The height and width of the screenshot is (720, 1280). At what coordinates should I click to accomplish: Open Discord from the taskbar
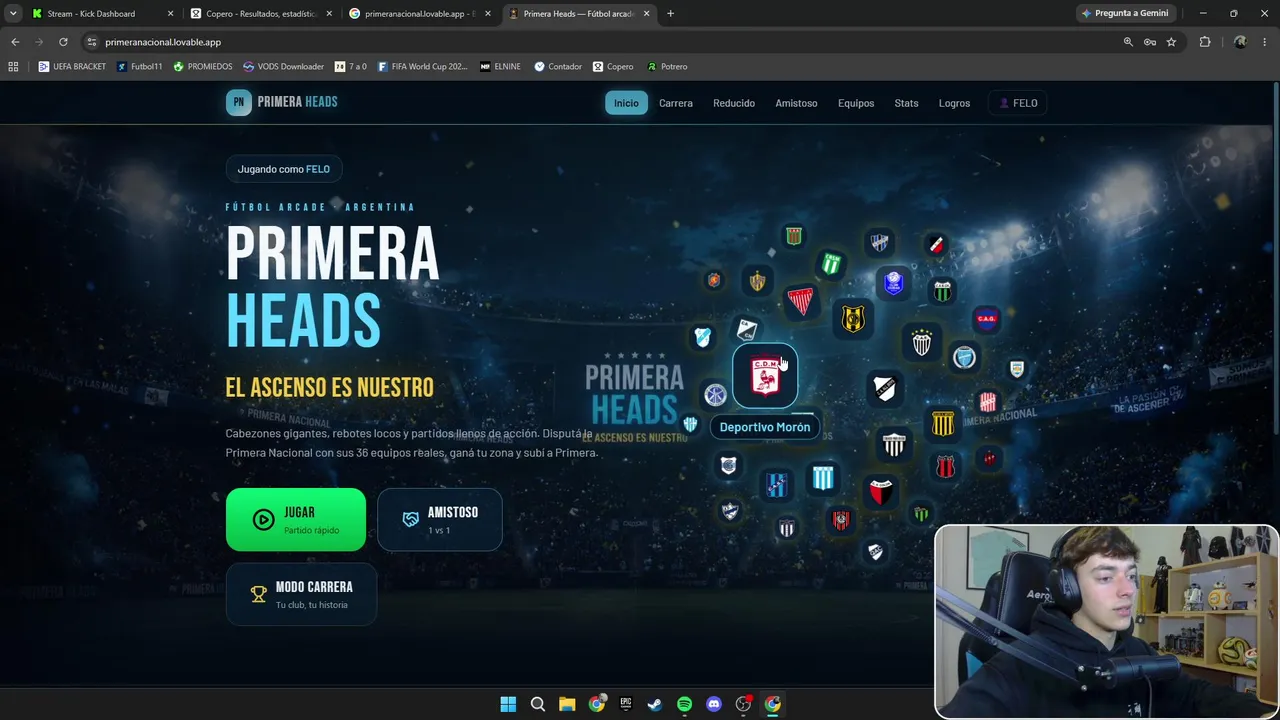pos(714,704)
